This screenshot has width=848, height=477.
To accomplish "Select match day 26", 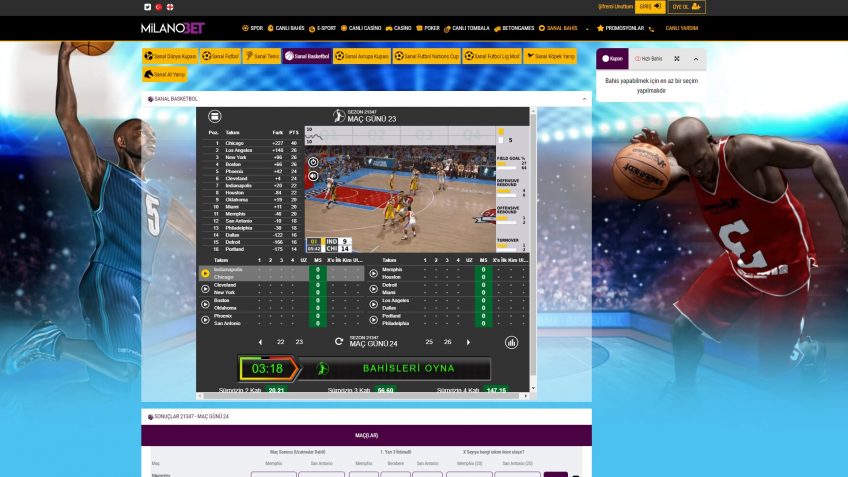I will pyautogui.click(x=447, y=342).
